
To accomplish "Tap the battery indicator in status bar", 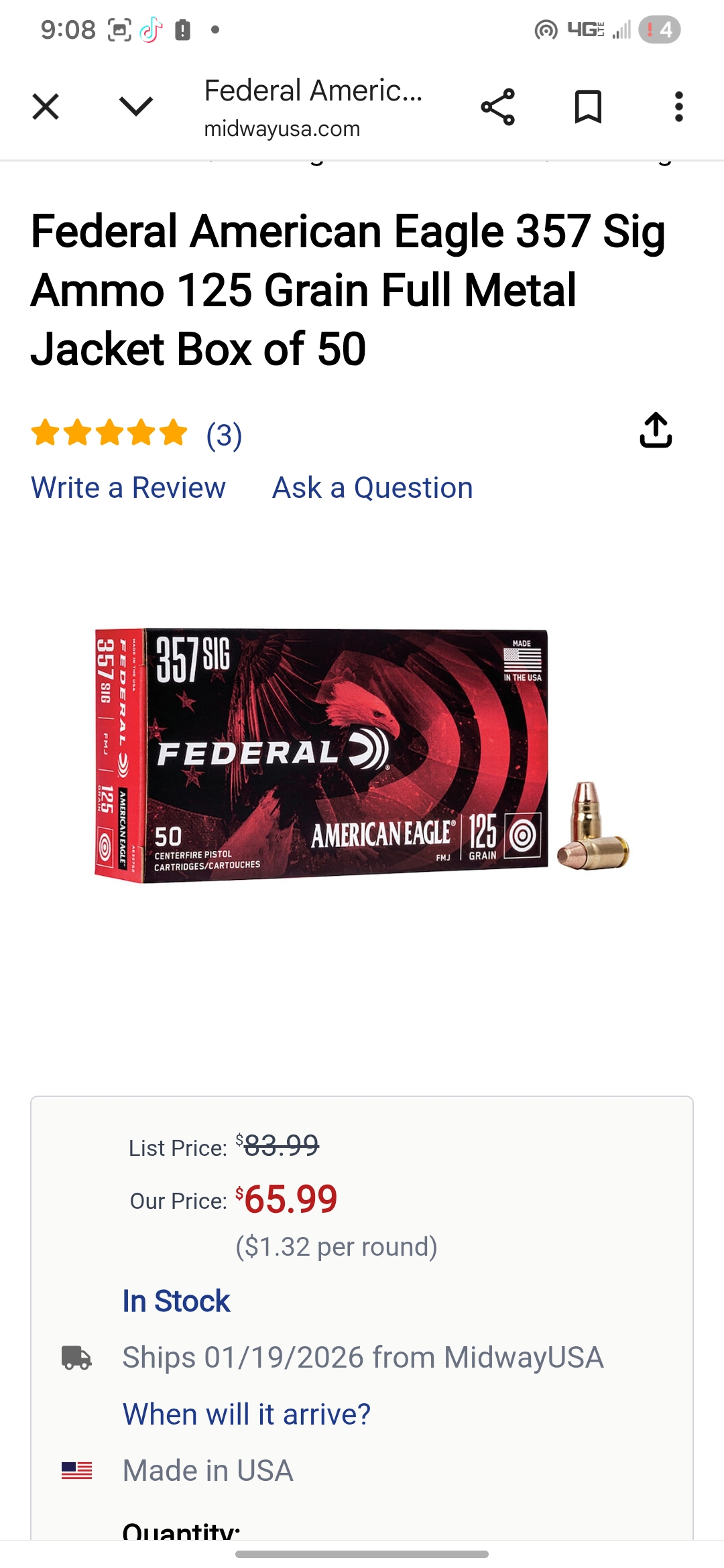I will [660, 29].
